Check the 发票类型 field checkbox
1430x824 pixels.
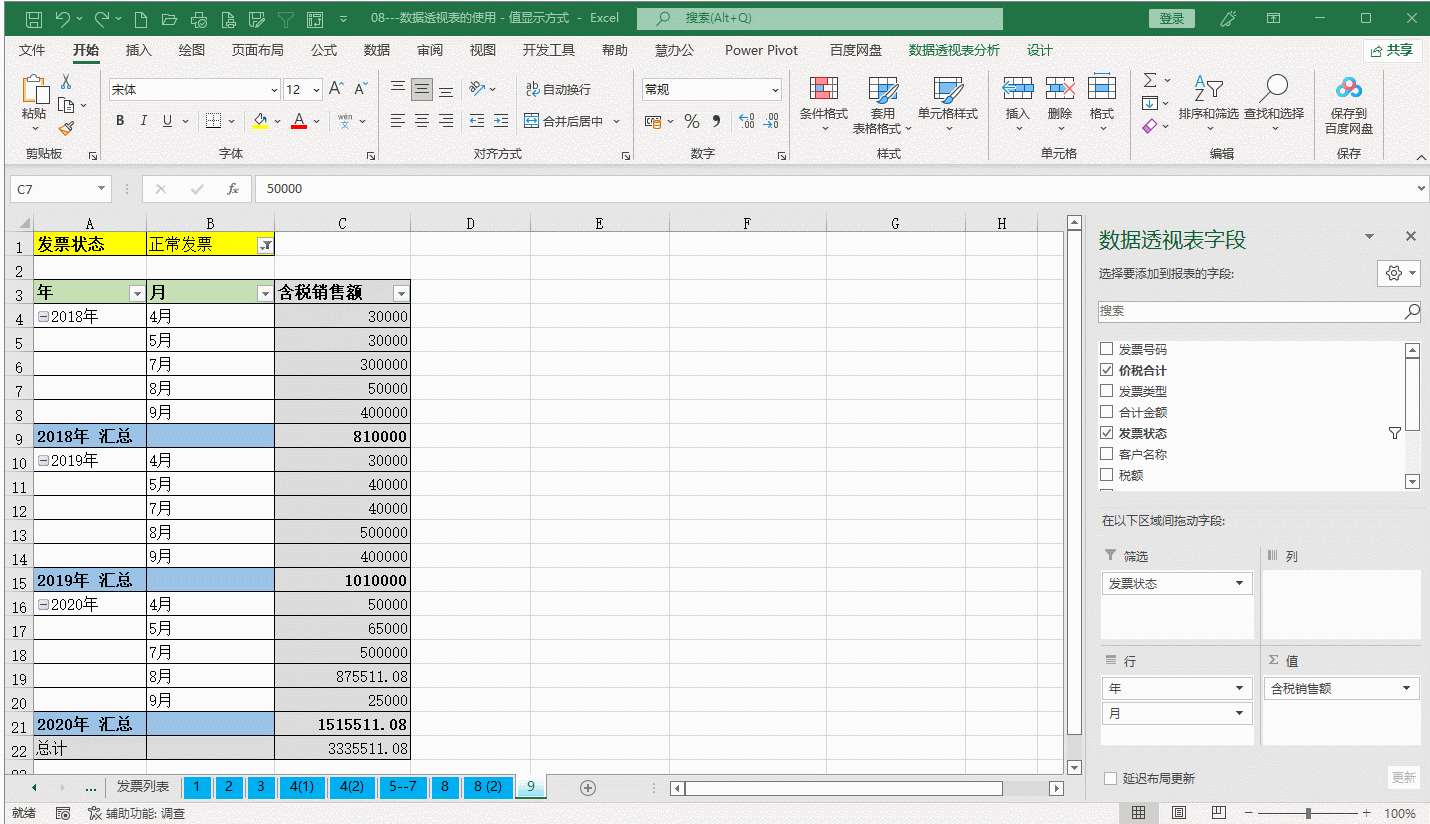point(1106,391)
